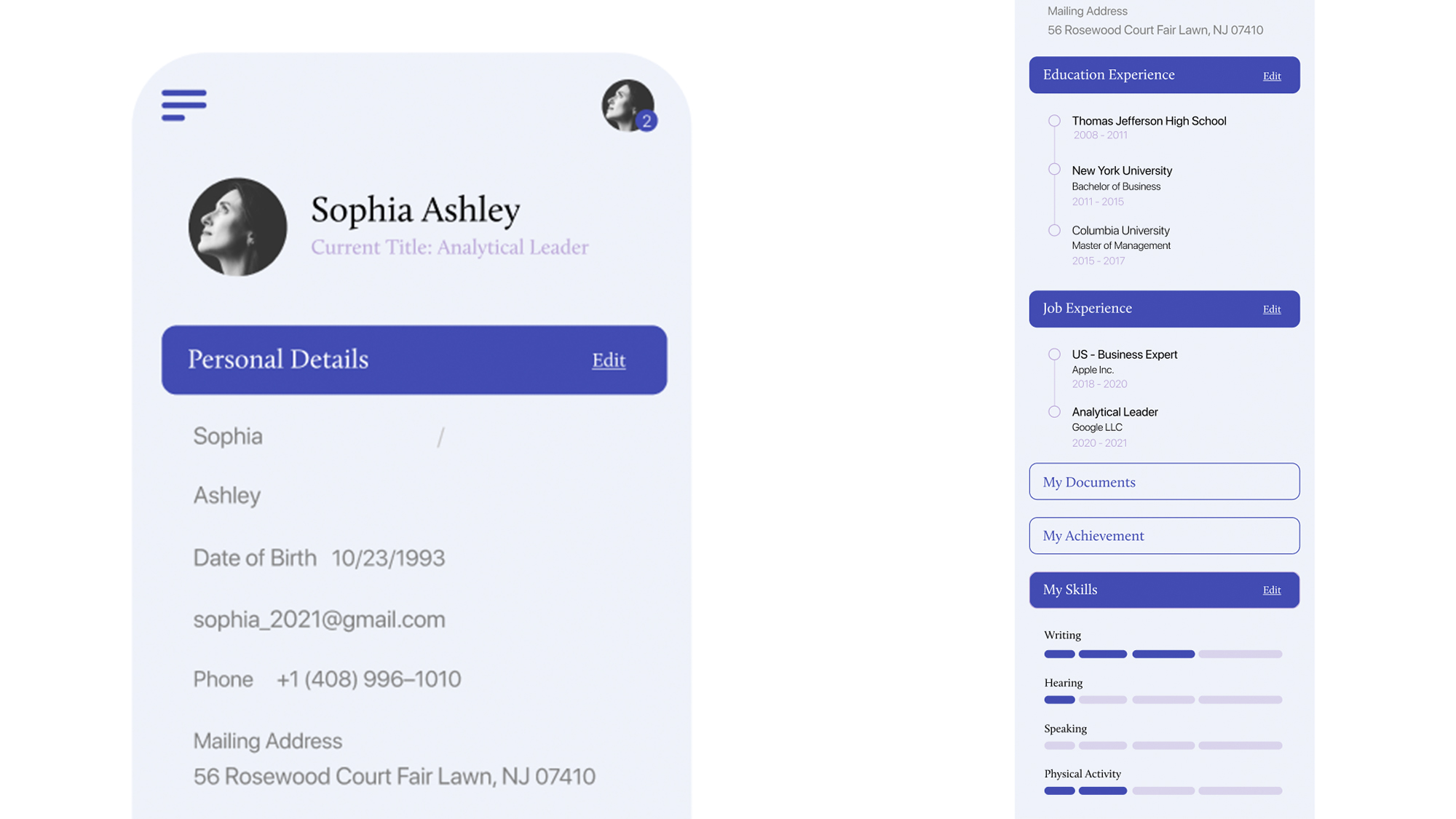Select the Analytical Leader Google LLC marker
The image size is (1456, 819).
tap(1054, 412)
